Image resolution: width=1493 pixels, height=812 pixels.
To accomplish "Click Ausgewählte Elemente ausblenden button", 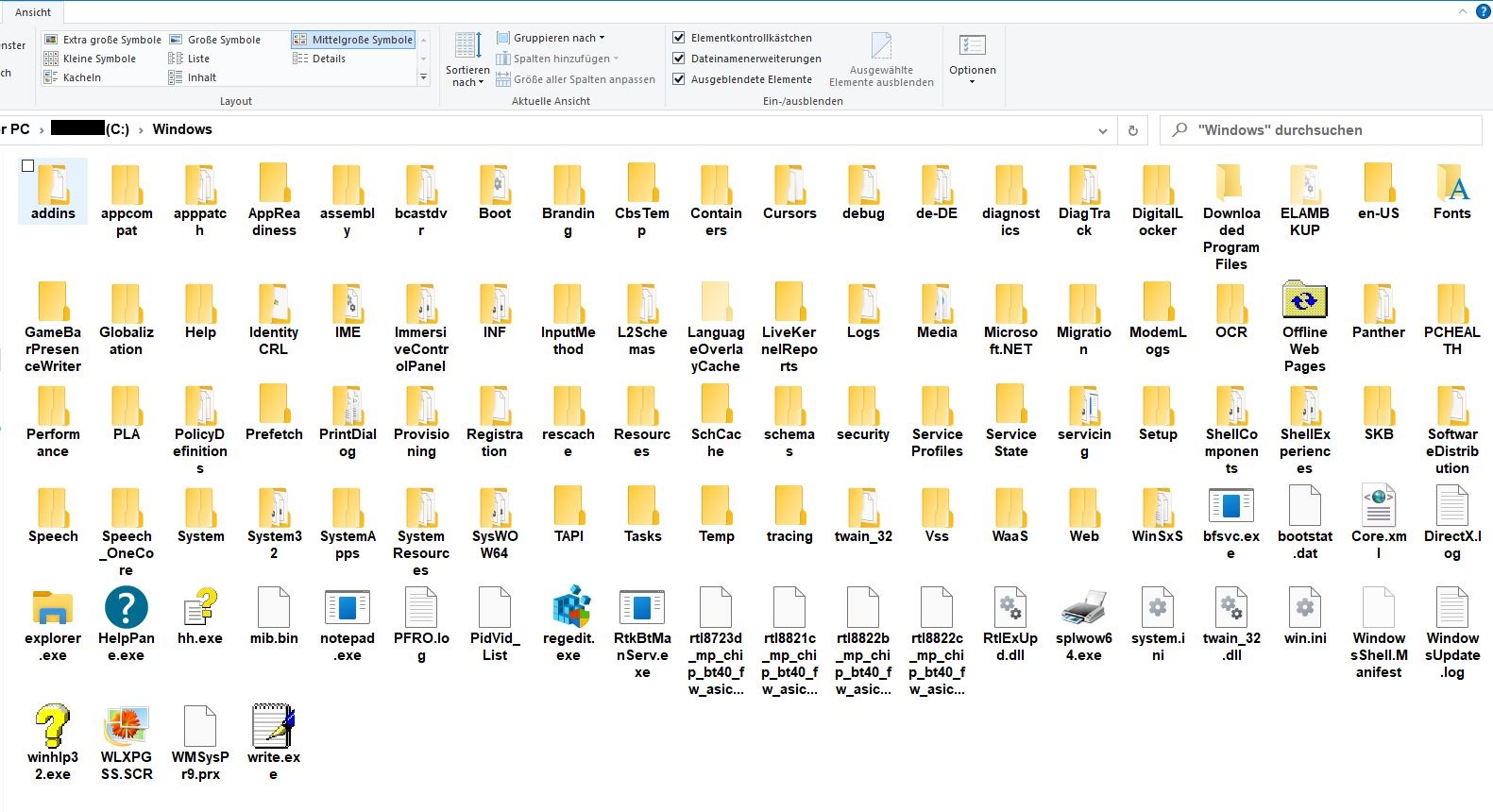I will (x=881, y=59).
